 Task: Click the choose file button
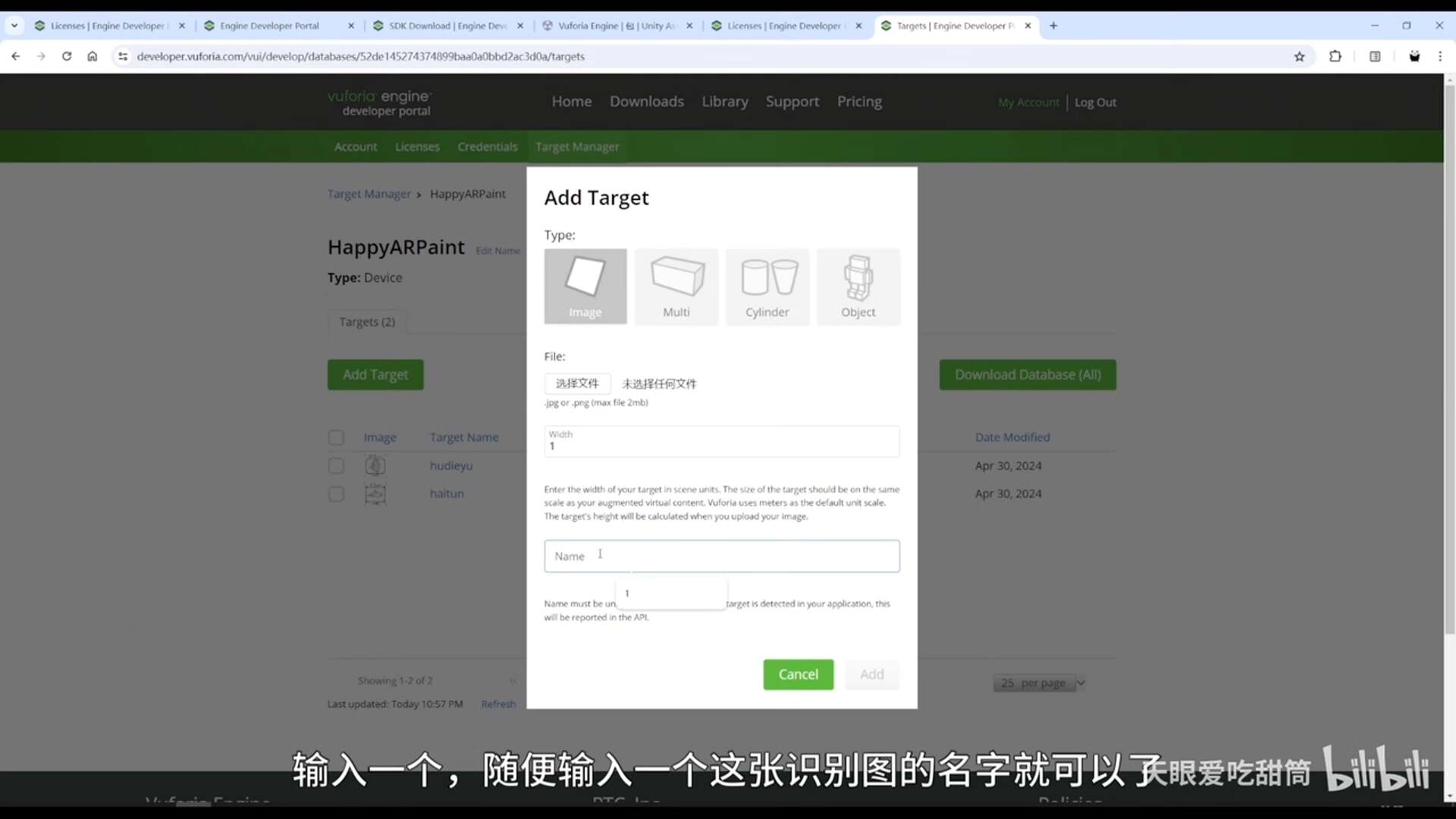point(576,384)
